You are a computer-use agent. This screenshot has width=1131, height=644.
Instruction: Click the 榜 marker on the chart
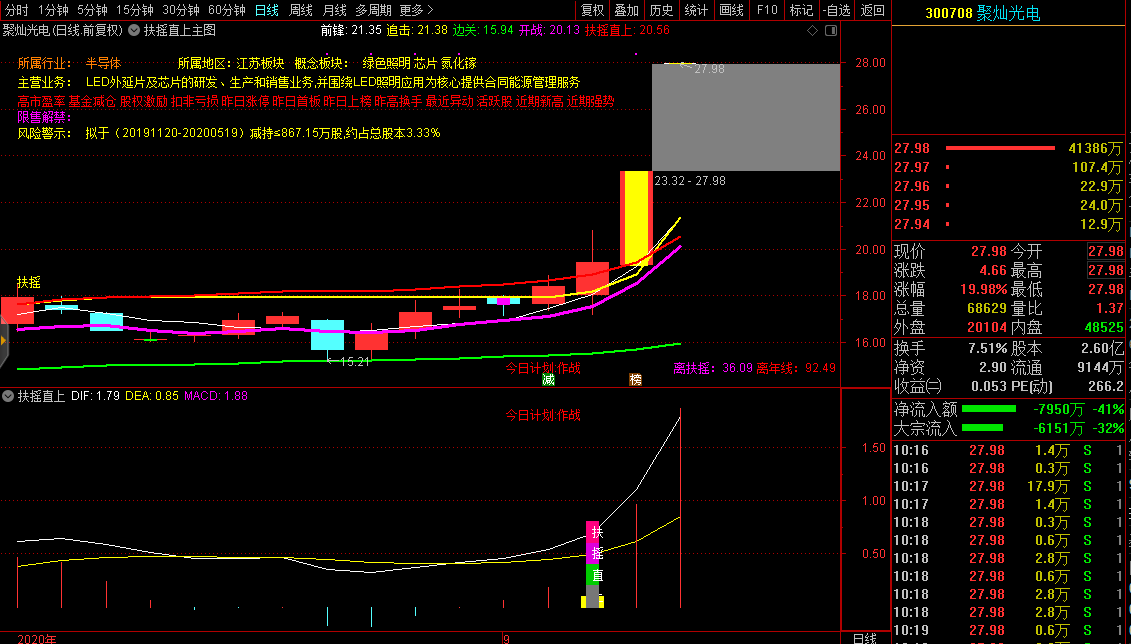click(635, 379)
